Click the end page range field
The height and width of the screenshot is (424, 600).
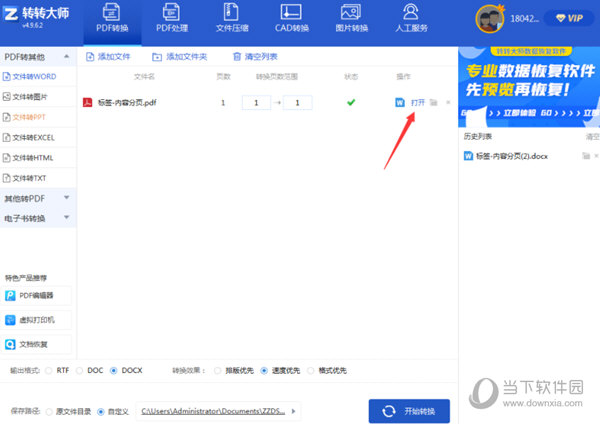point(297,103)
